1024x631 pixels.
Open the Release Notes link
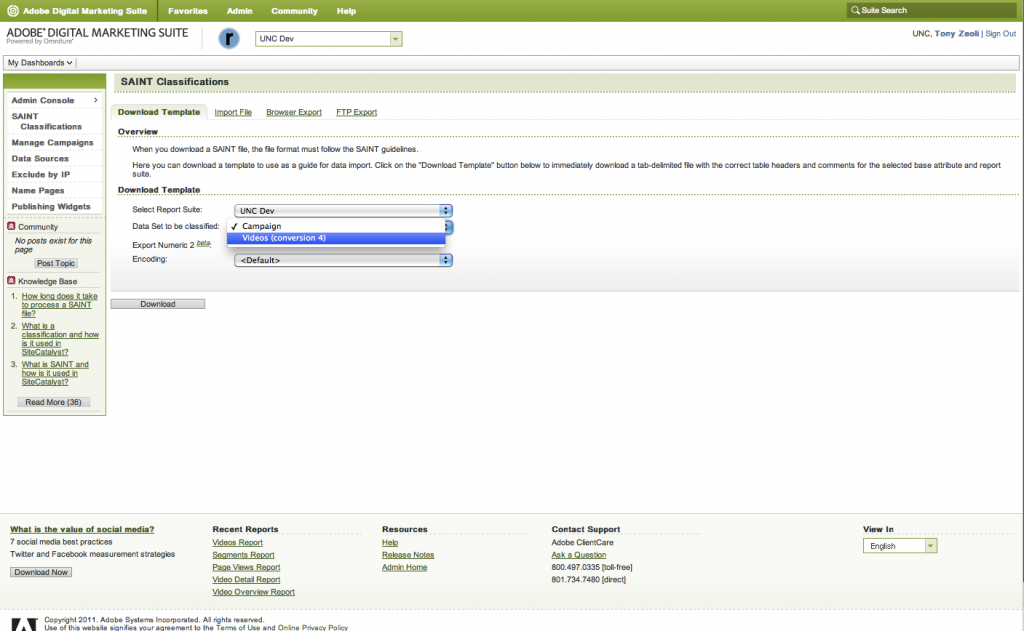click(x=408, y=555)
